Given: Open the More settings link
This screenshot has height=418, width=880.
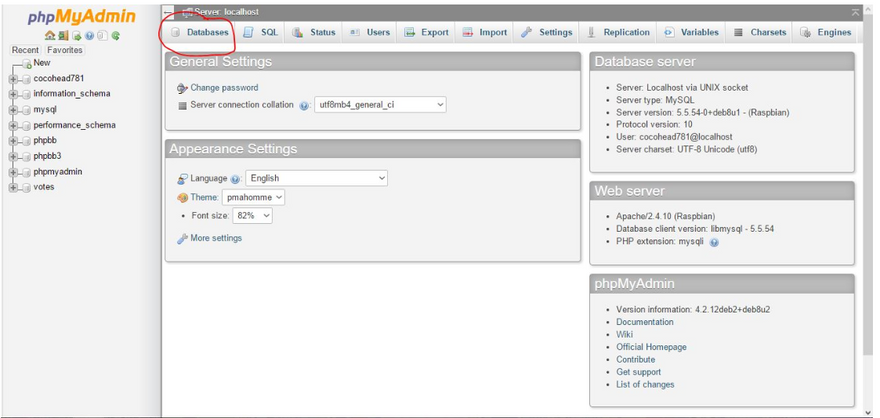Looking at the screenshot, I should pos(215,238).
